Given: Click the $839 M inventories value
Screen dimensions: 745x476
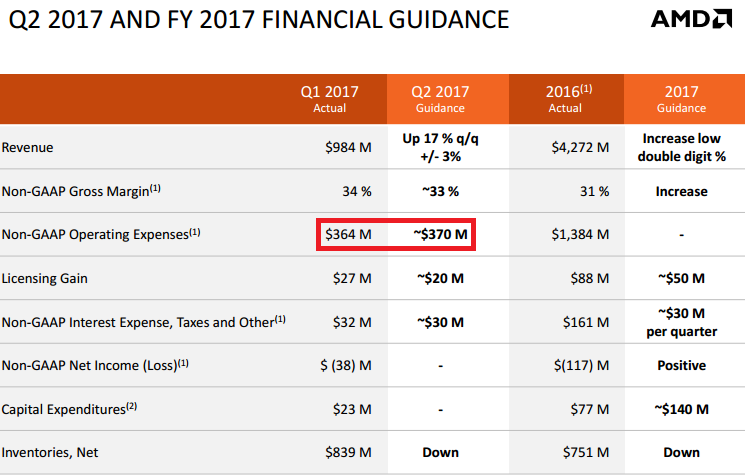Looking at the screenshot, I should pos(349,452).
